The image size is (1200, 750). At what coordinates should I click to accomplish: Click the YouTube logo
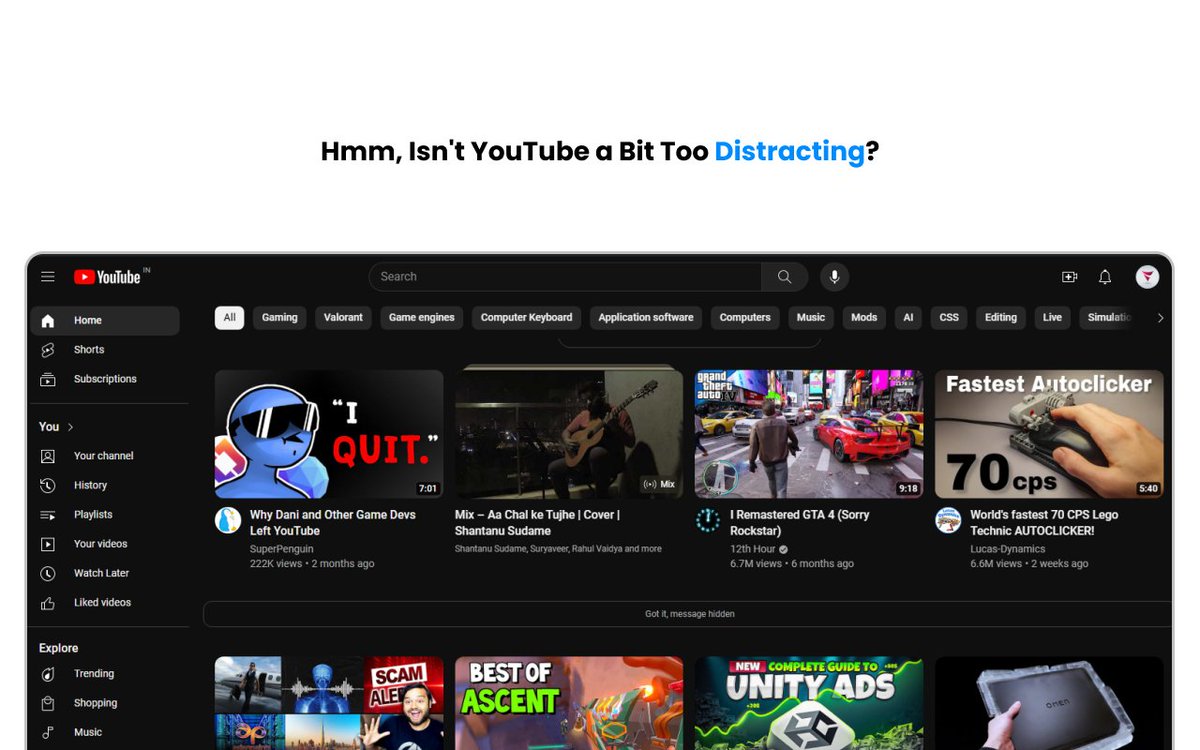click(107, 277)
